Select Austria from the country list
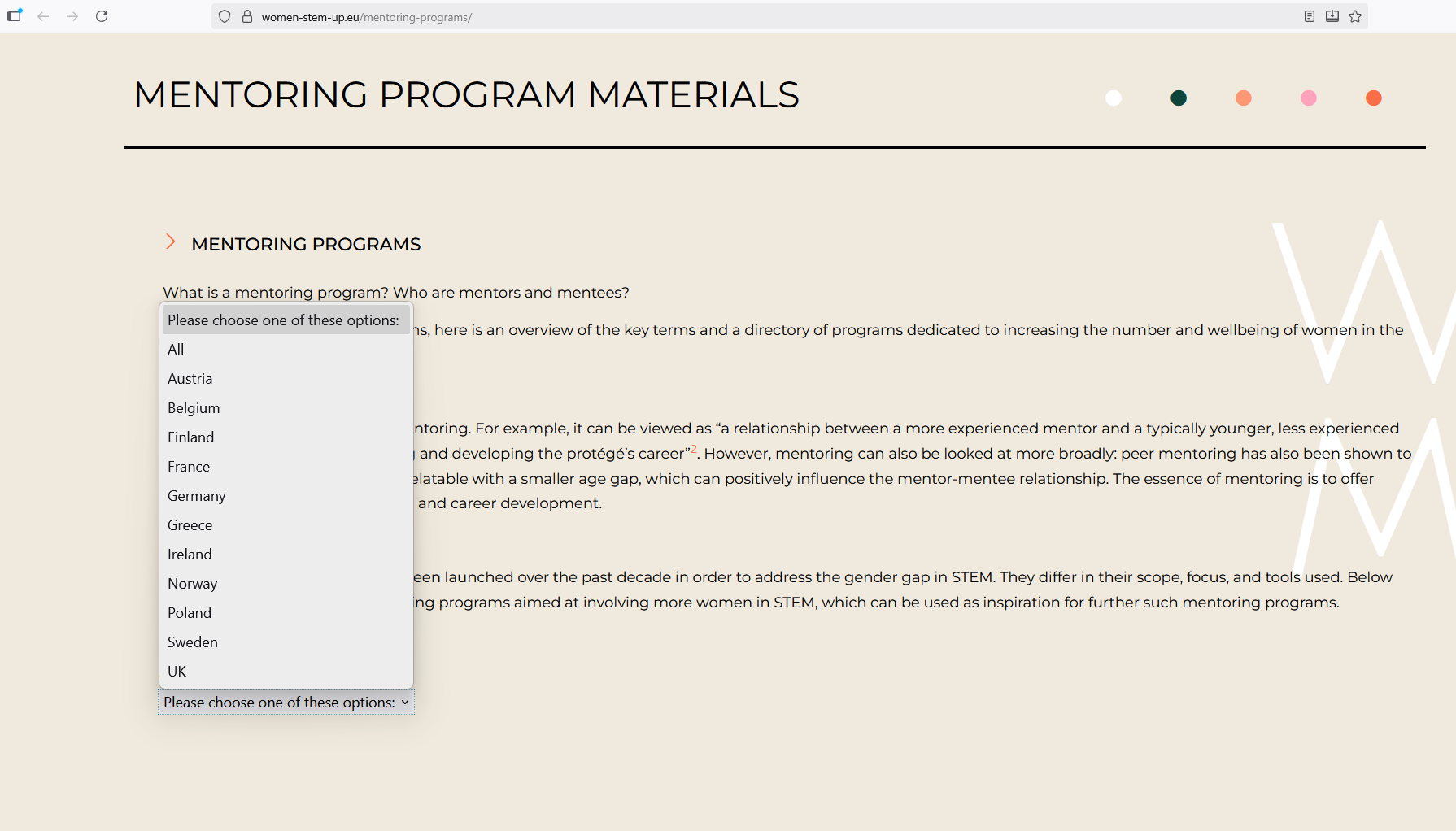The height and width of the screenshot is (831, 1456). 190,379
